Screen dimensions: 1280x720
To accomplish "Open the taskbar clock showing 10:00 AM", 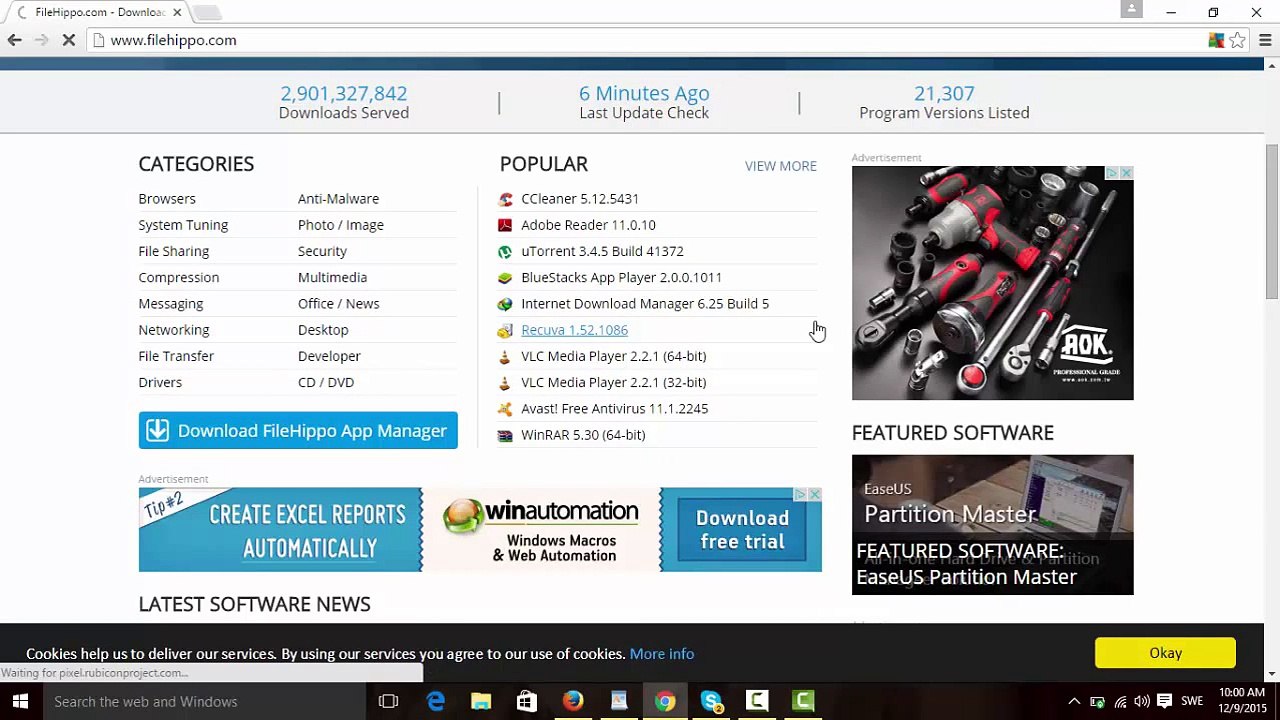I will (1242, 701).
